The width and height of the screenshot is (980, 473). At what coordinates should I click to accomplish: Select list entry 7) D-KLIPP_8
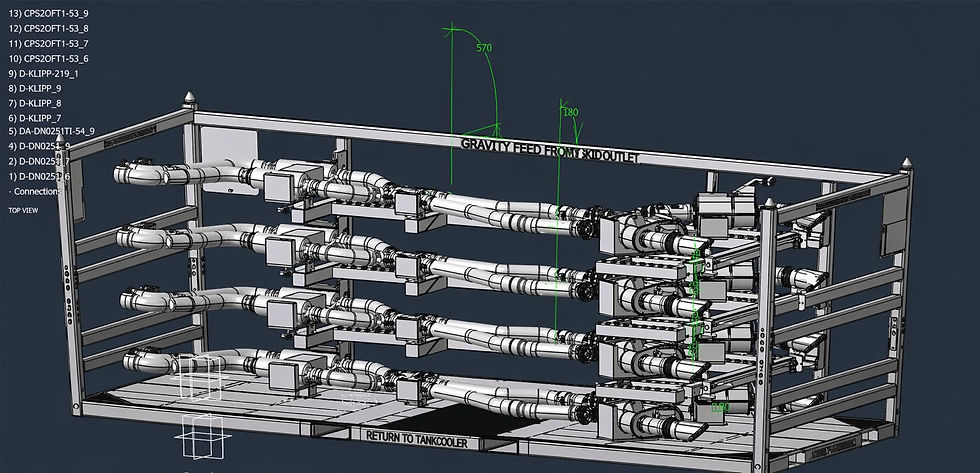(35, 103)
